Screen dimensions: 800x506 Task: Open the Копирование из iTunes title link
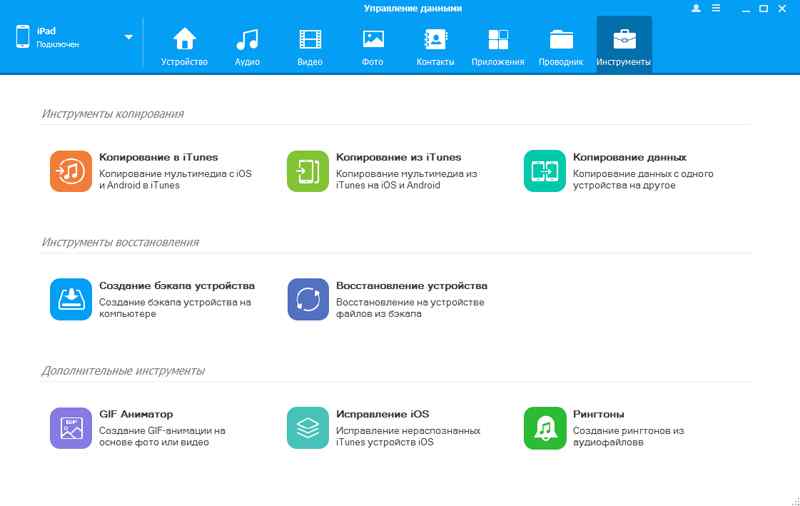(x=398, y=157)
